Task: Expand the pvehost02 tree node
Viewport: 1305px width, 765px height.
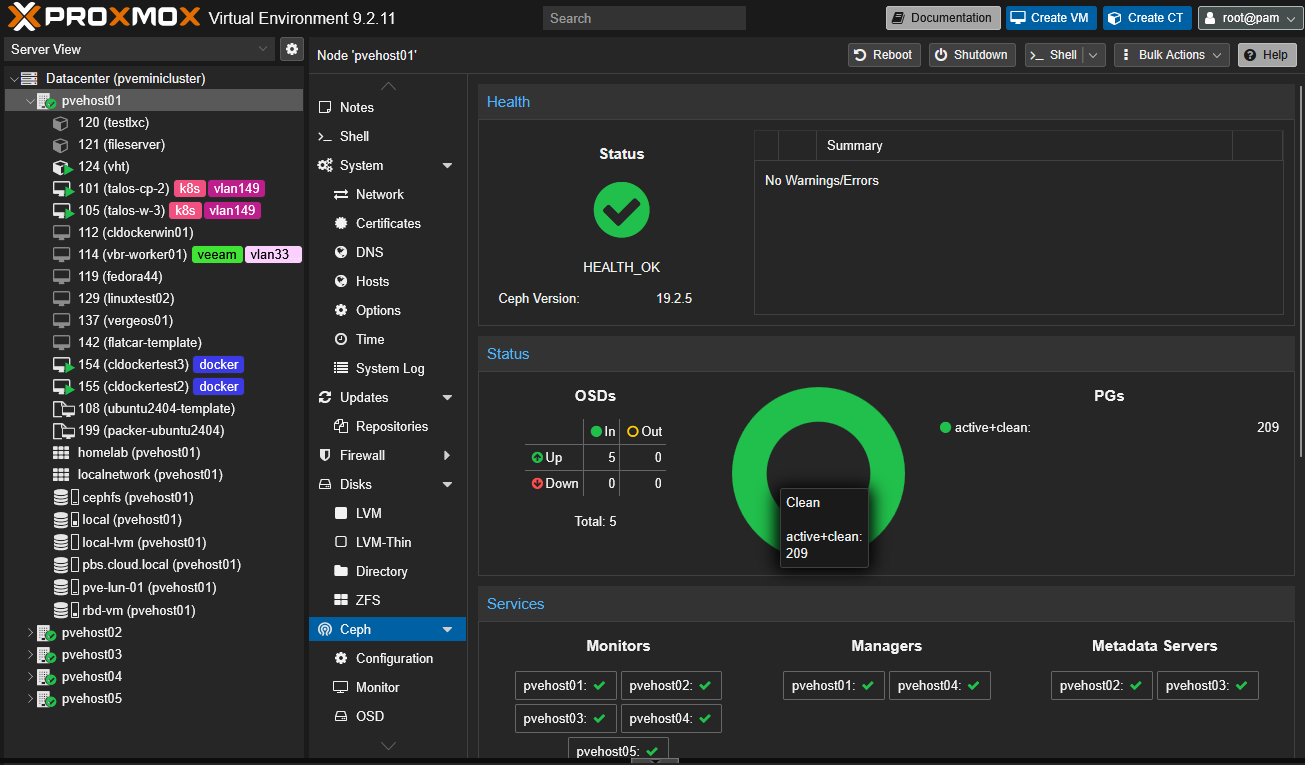Action: pos(29,633)
